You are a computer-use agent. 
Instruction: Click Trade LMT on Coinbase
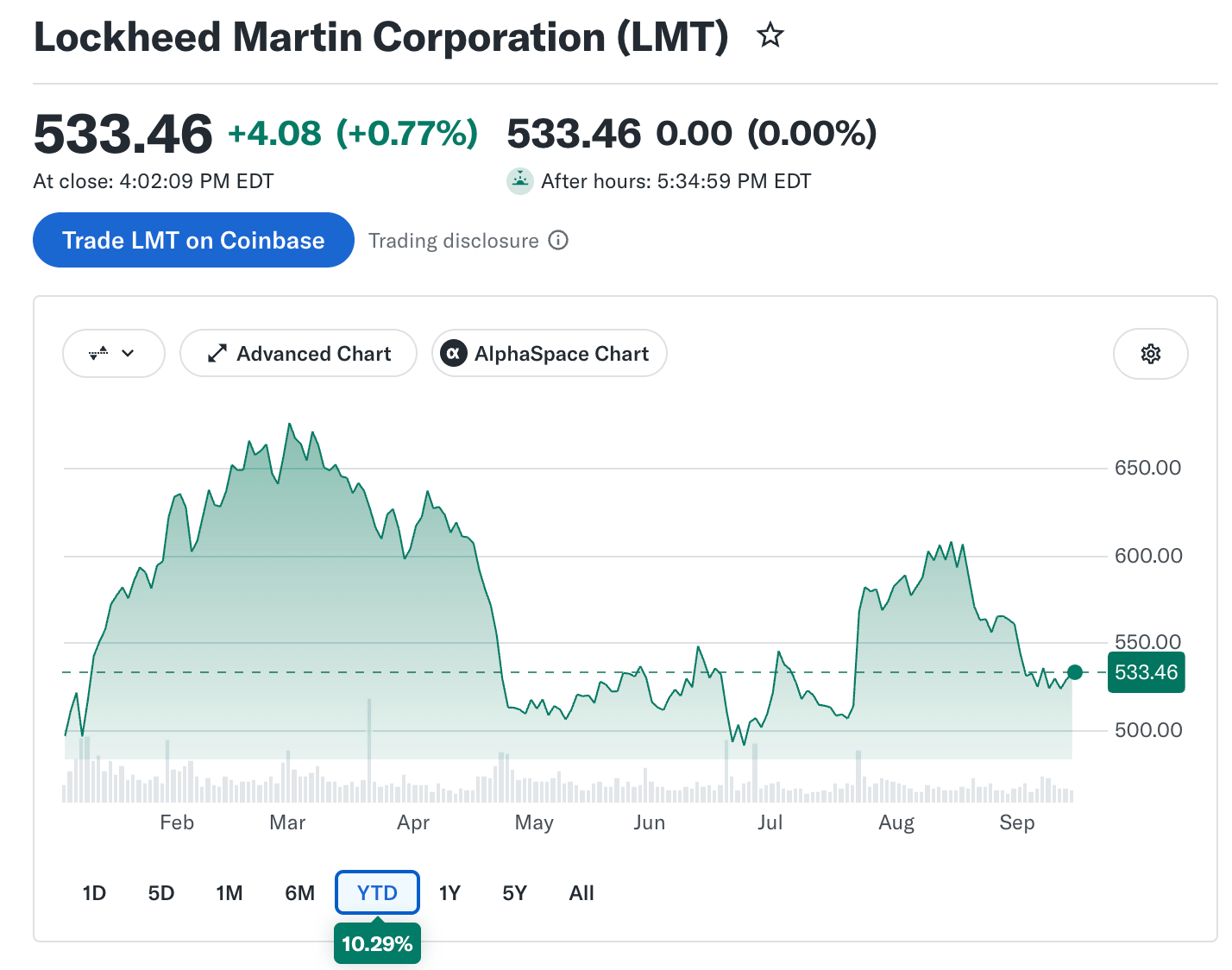(193, 240)
